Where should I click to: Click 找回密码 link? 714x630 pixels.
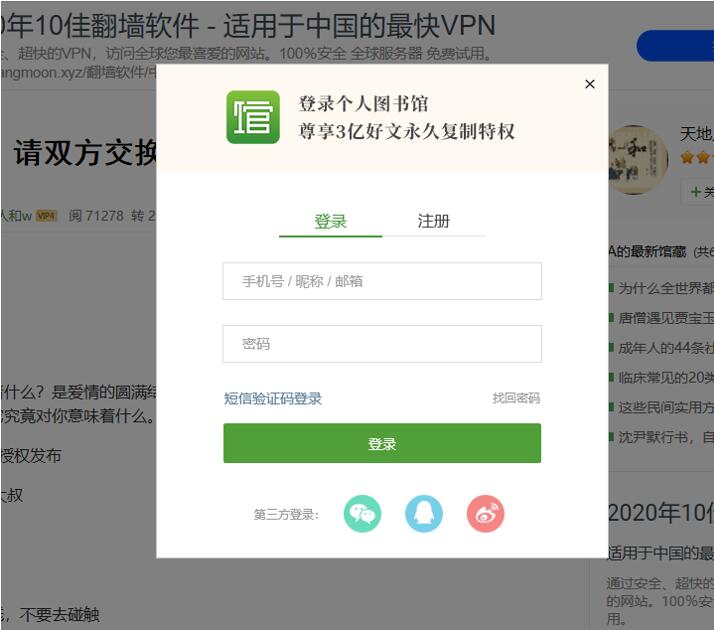(x=516, y=398)
